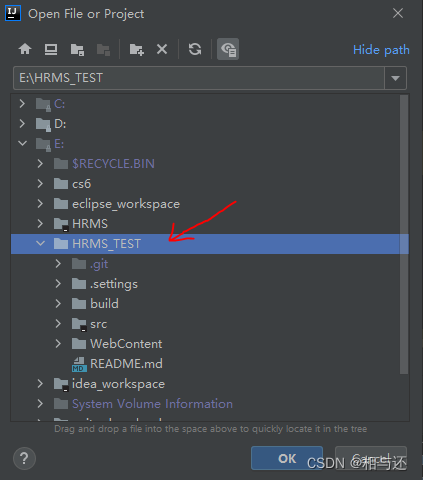The height and width of the screenshot is (480, 423).
Task: Open the help question mark button
Action: (x=24, y=459)
